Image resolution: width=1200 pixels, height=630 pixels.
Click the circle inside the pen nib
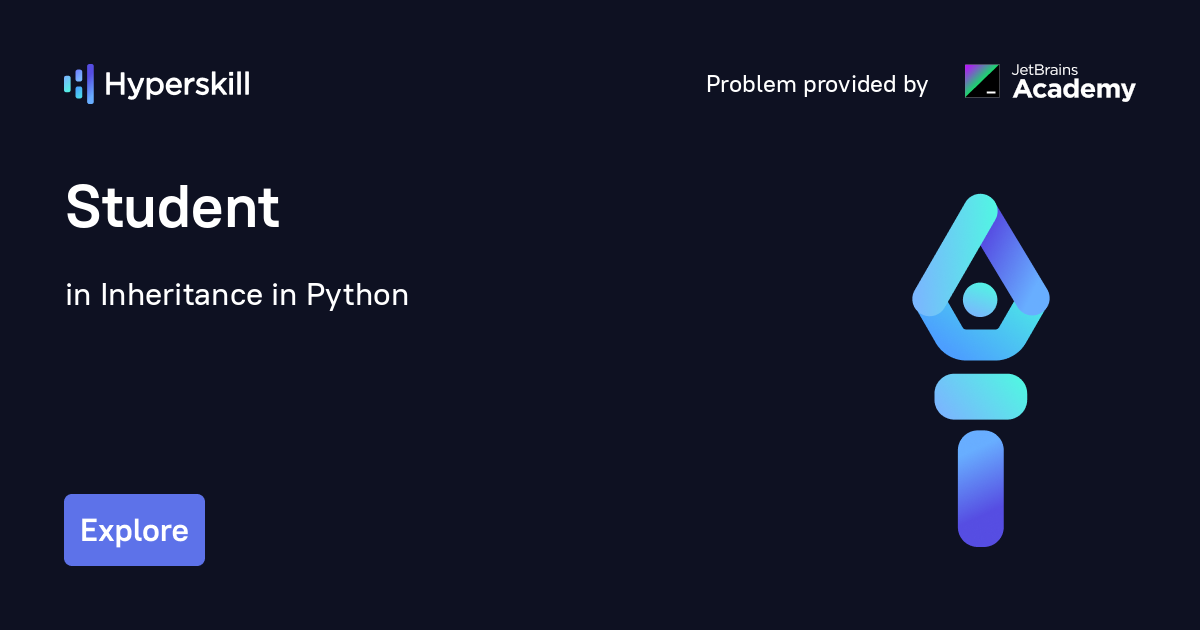point(980,298)
